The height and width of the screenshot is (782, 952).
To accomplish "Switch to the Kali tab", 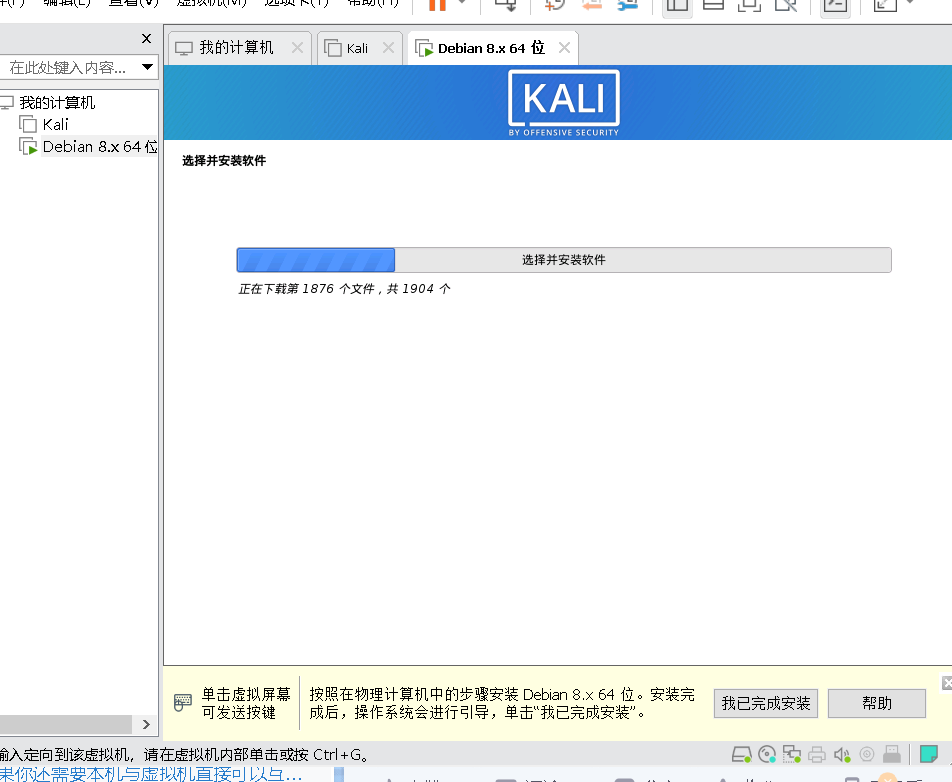I will pyautogui.click(x=357, y=49).
